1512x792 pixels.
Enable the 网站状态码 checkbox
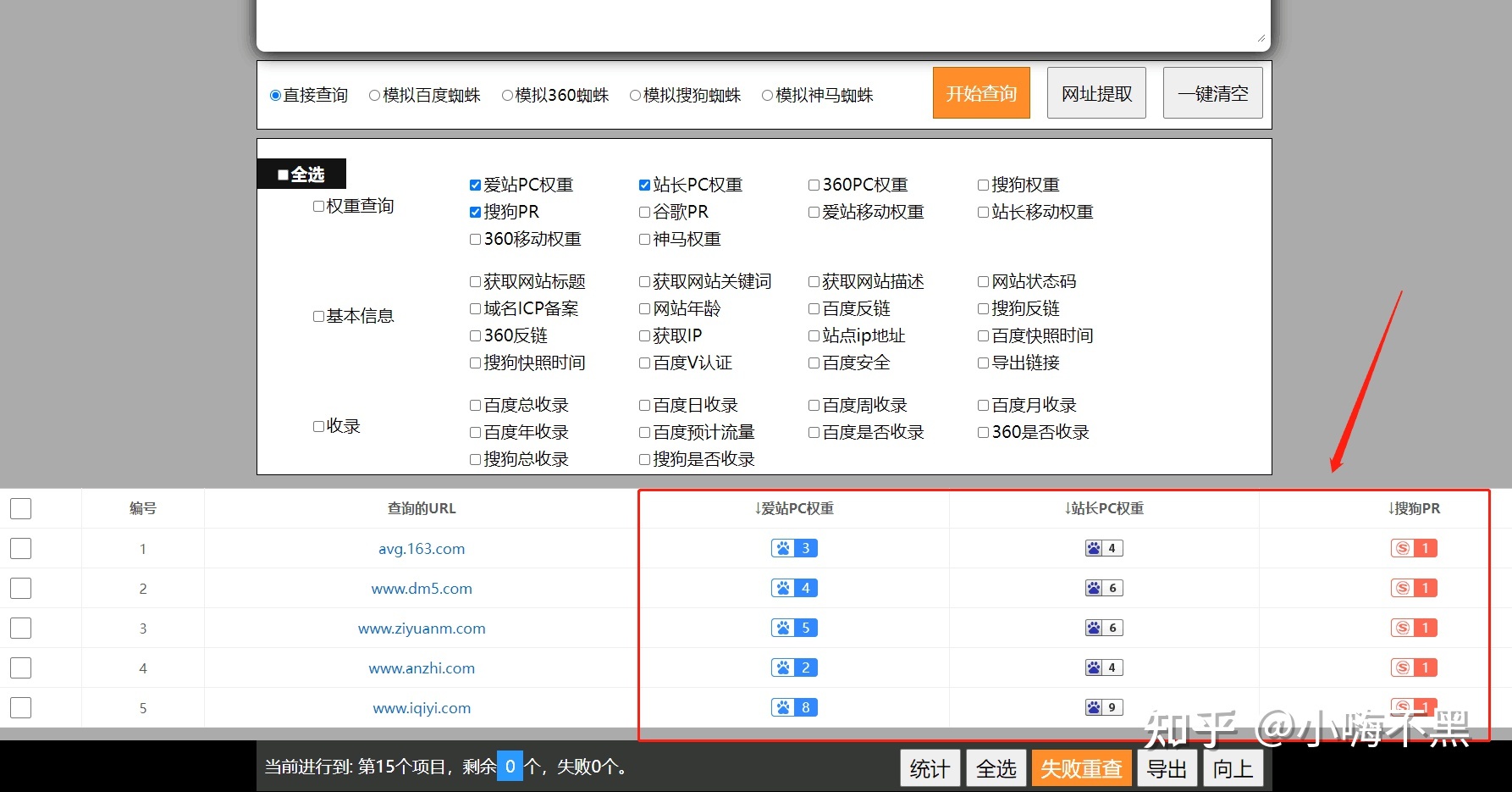click(983, 281)
